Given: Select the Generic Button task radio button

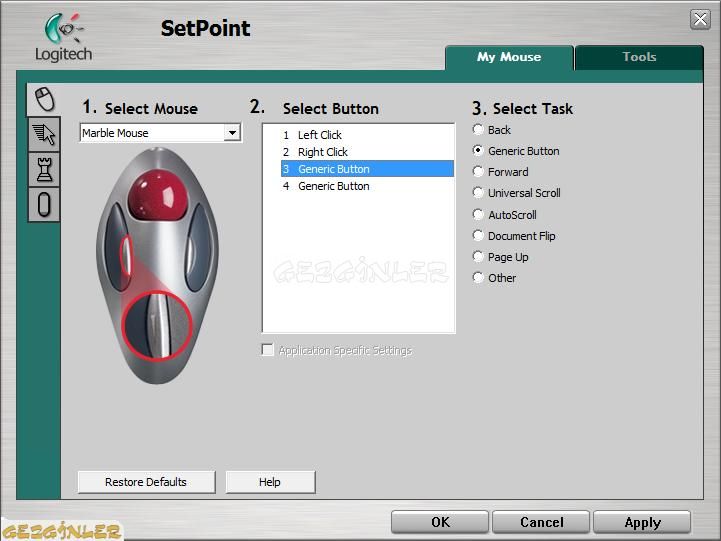Looking at the screenshot, I should [478, 150].
